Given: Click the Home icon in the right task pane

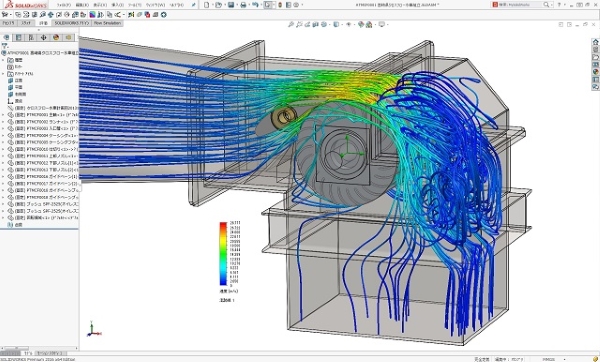Looking at the screenshot, I should click(595, 42).
